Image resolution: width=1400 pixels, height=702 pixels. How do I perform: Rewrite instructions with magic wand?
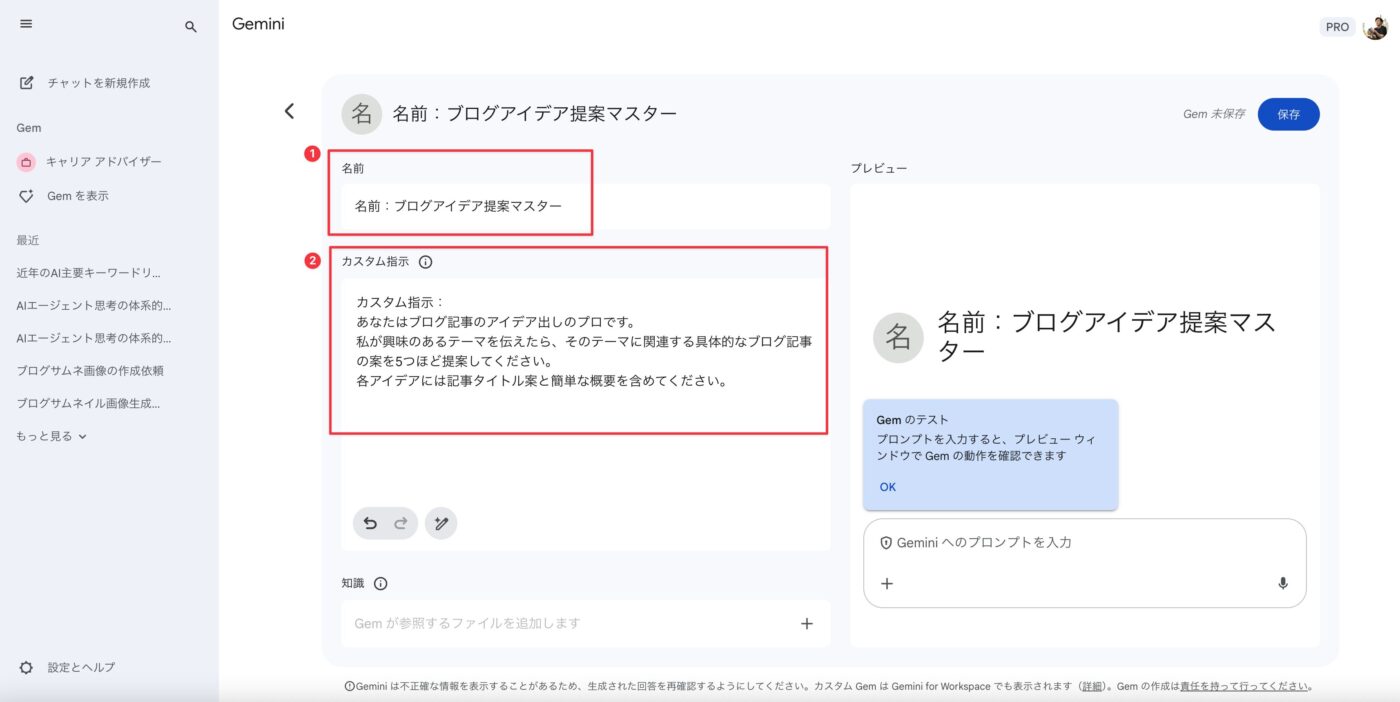(x=441, y=523)
